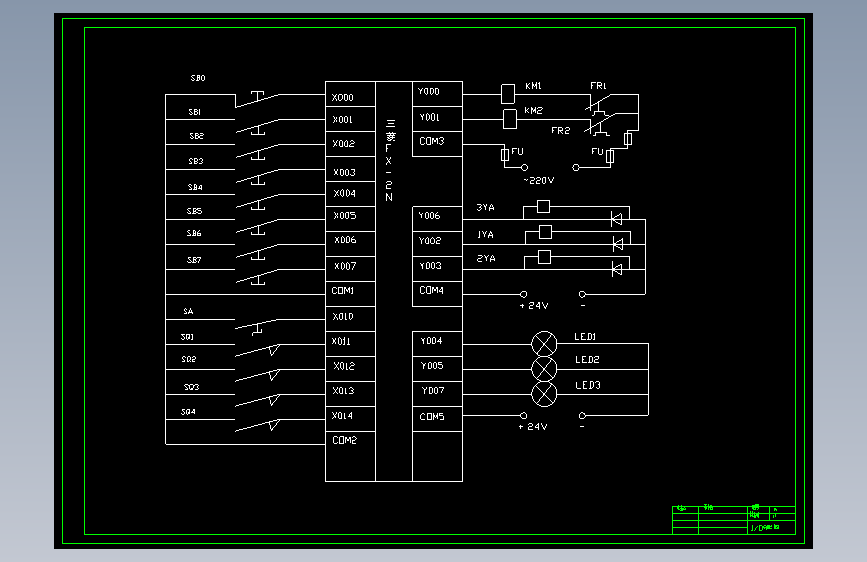Click X002 input terminal label

[x=343, y=144]
